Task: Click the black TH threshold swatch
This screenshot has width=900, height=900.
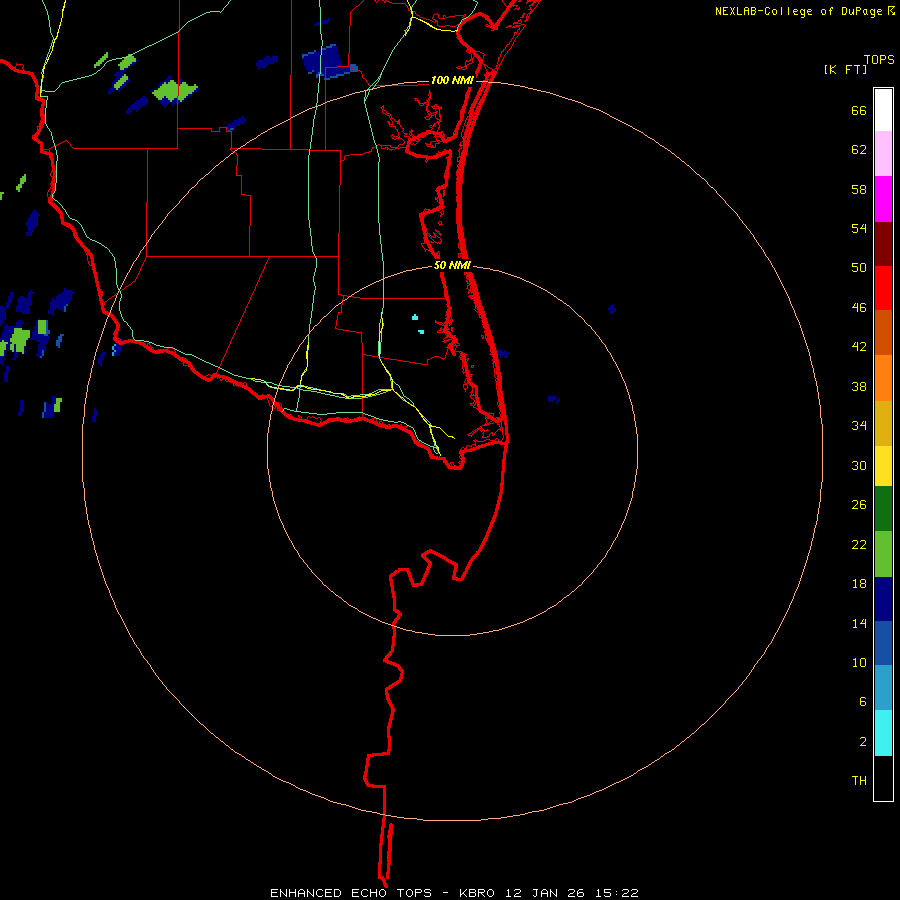Action: pyautogui.click(x=883, y=778)
